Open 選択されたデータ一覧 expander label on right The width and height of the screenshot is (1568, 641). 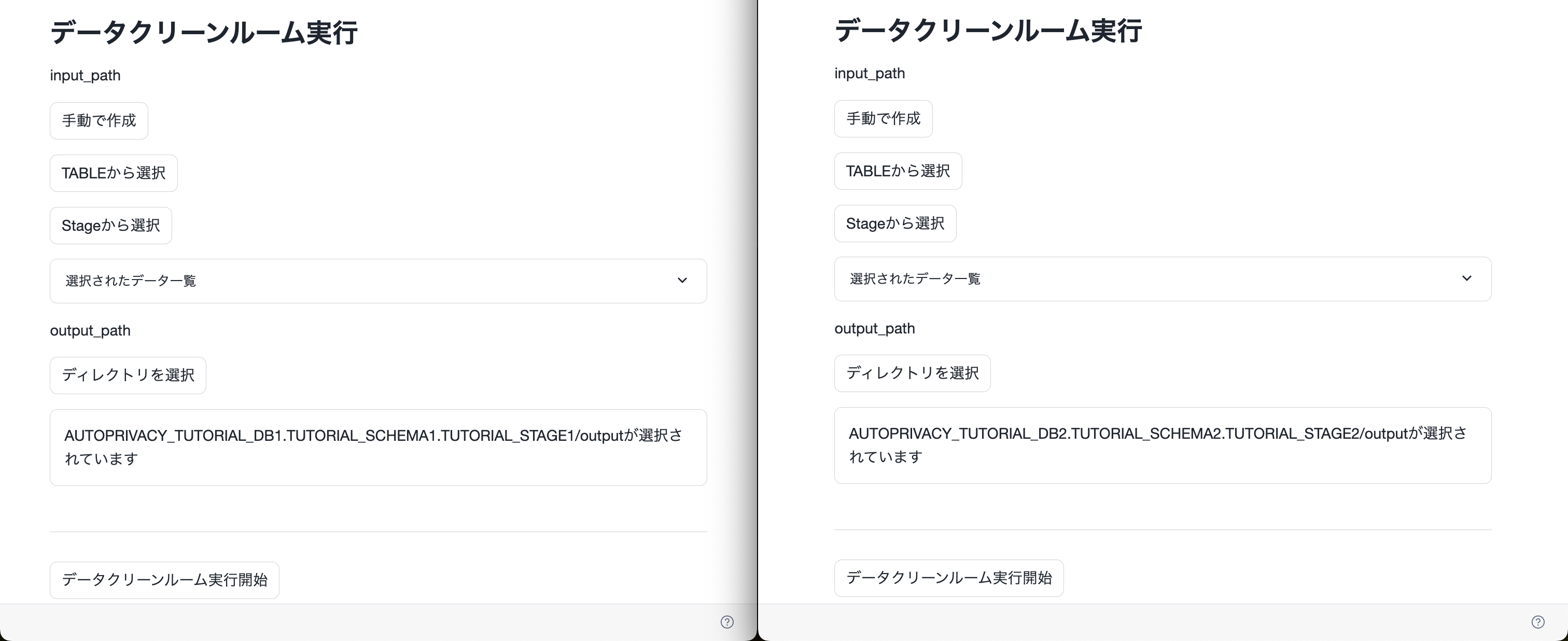tap(915, 279)
